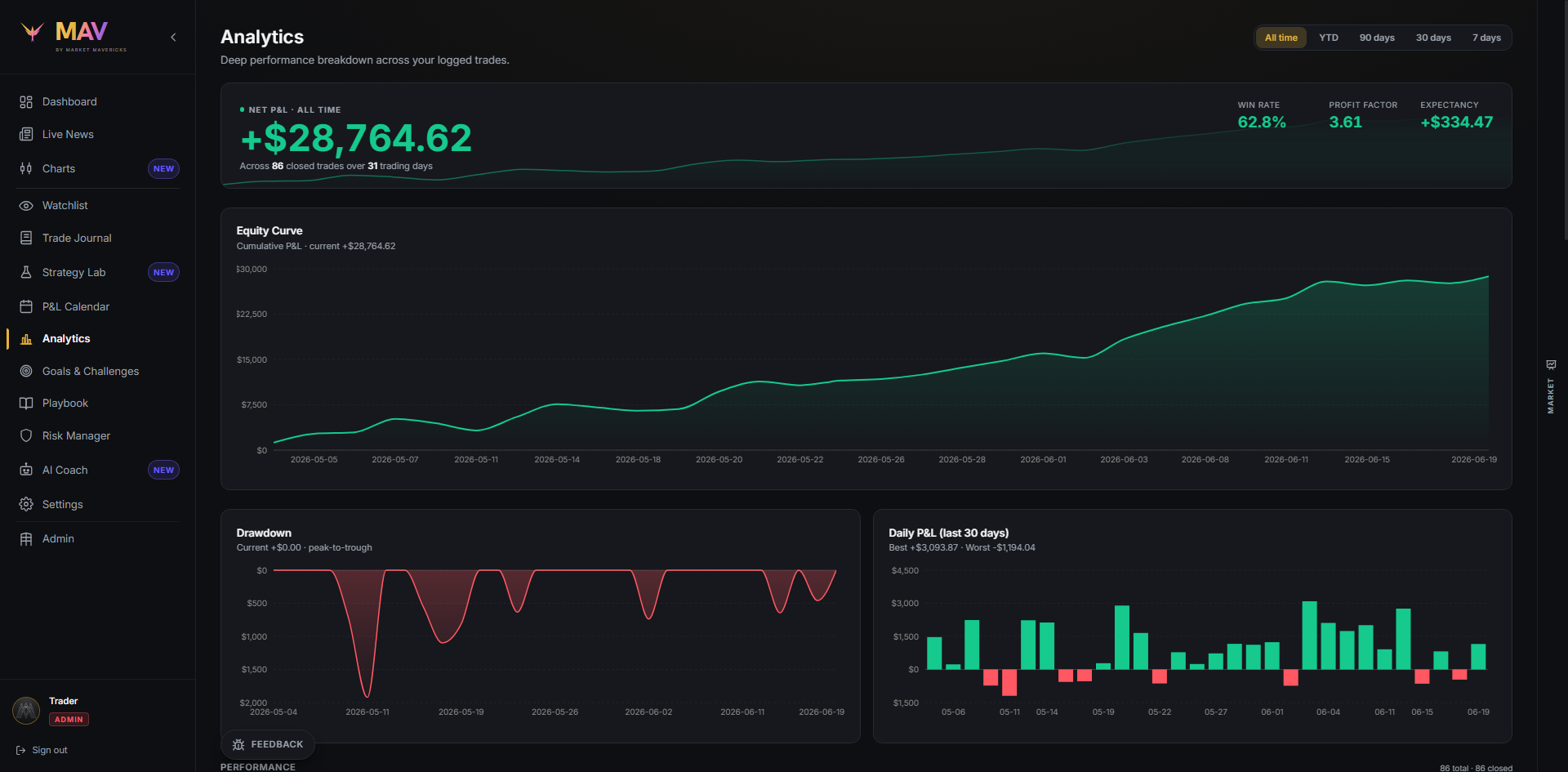This screenshot has width=1568, height=772.
Task: Click the Market panel chat icon
Action: click(x=1551, y=364)
